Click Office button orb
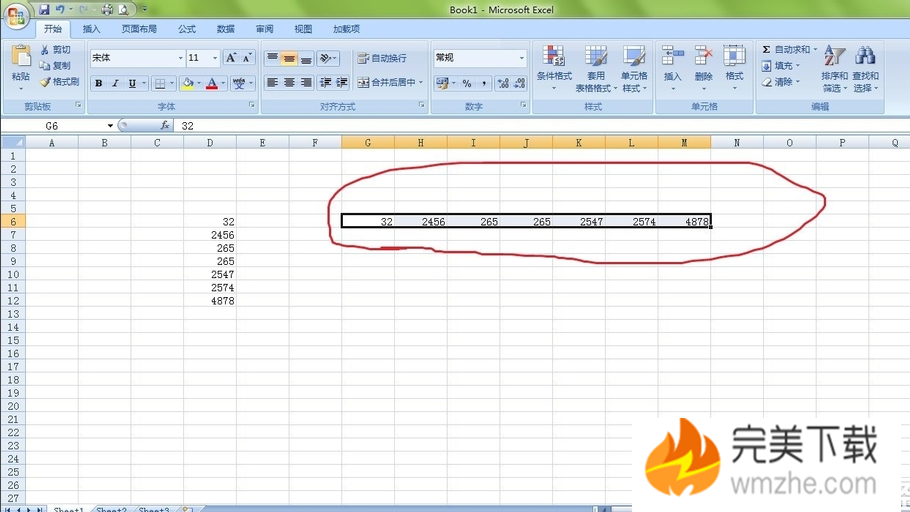 [x=16, y=15]
